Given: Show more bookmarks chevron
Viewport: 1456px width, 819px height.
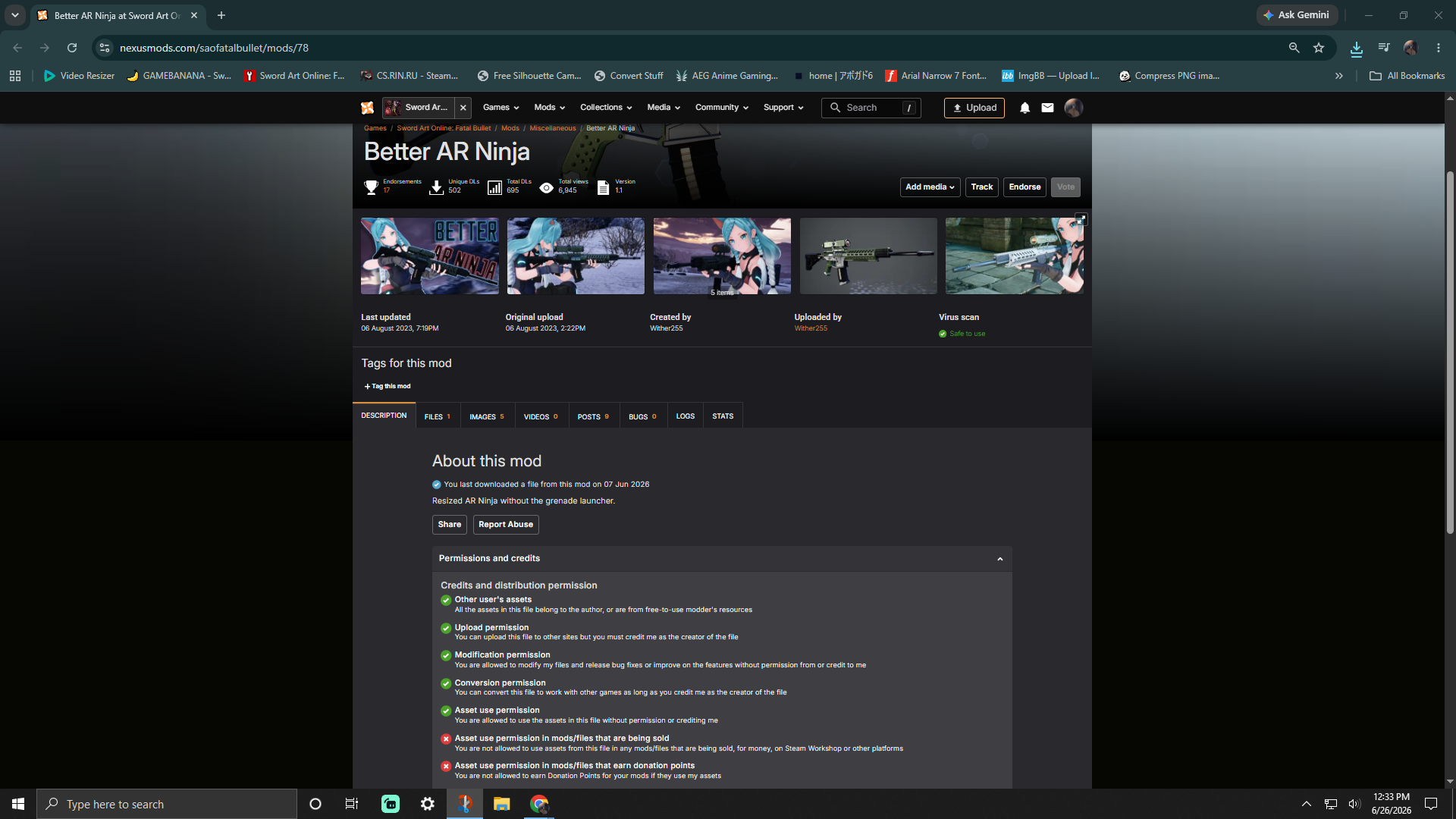Looking at the screenshot, I should coord(1339,76).
